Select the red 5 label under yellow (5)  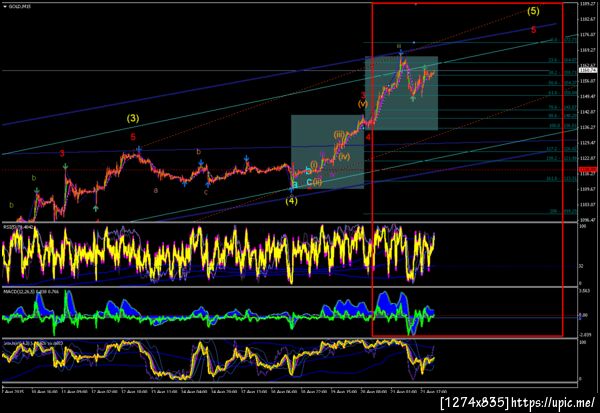click(533, 29)
